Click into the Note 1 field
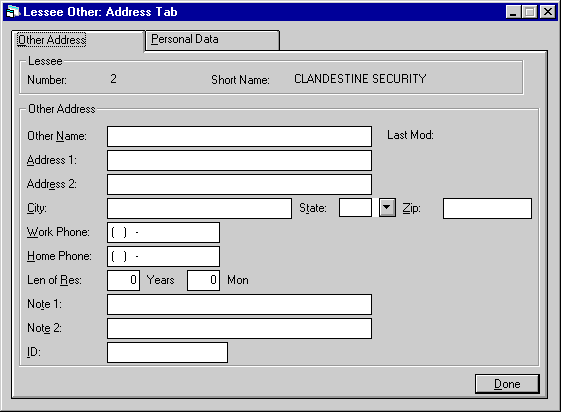The image size is (561, 412). (239, 304)
